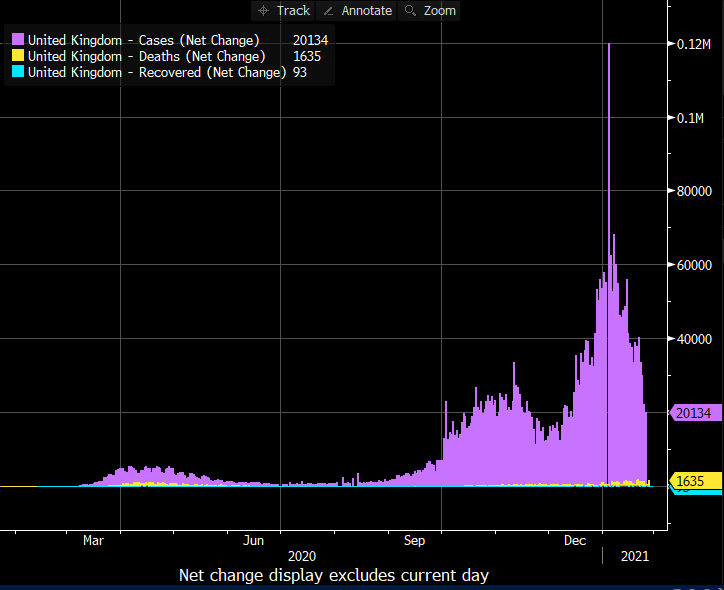Click the 80000 y-axis label
The height and width of the screenshot is (590, 724).
coord(694,191)
